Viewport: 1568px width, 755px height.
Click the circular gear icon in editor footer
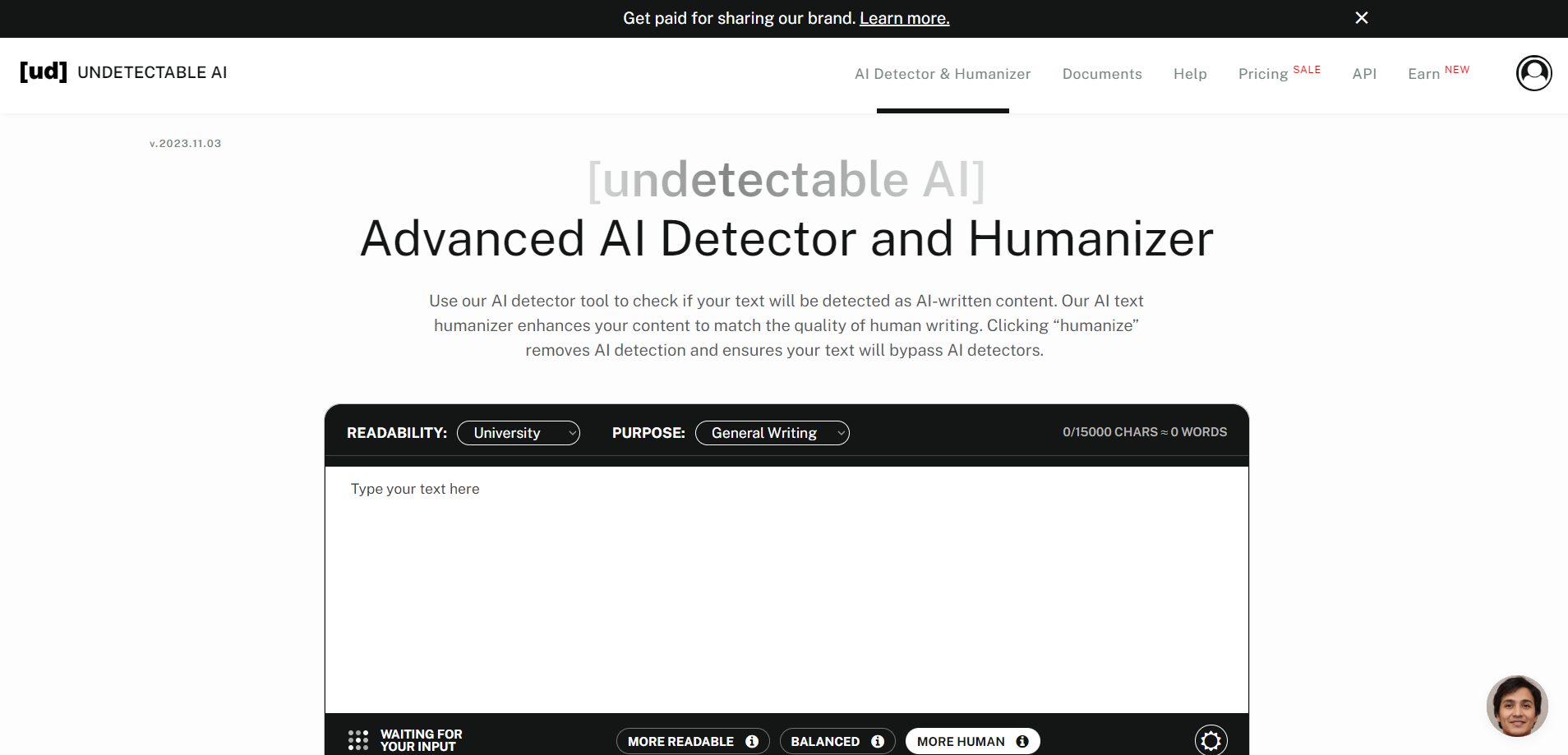click(x=1211, y=740)
